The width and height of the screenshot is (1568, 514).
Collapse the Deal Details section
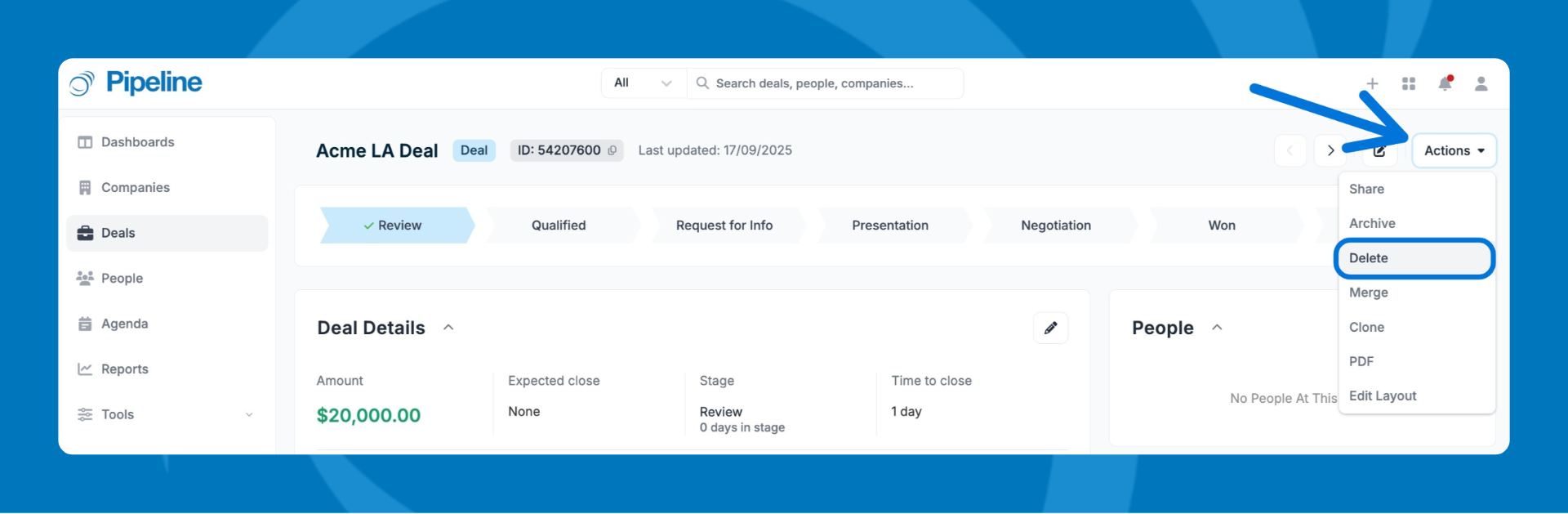pos(448,328)
